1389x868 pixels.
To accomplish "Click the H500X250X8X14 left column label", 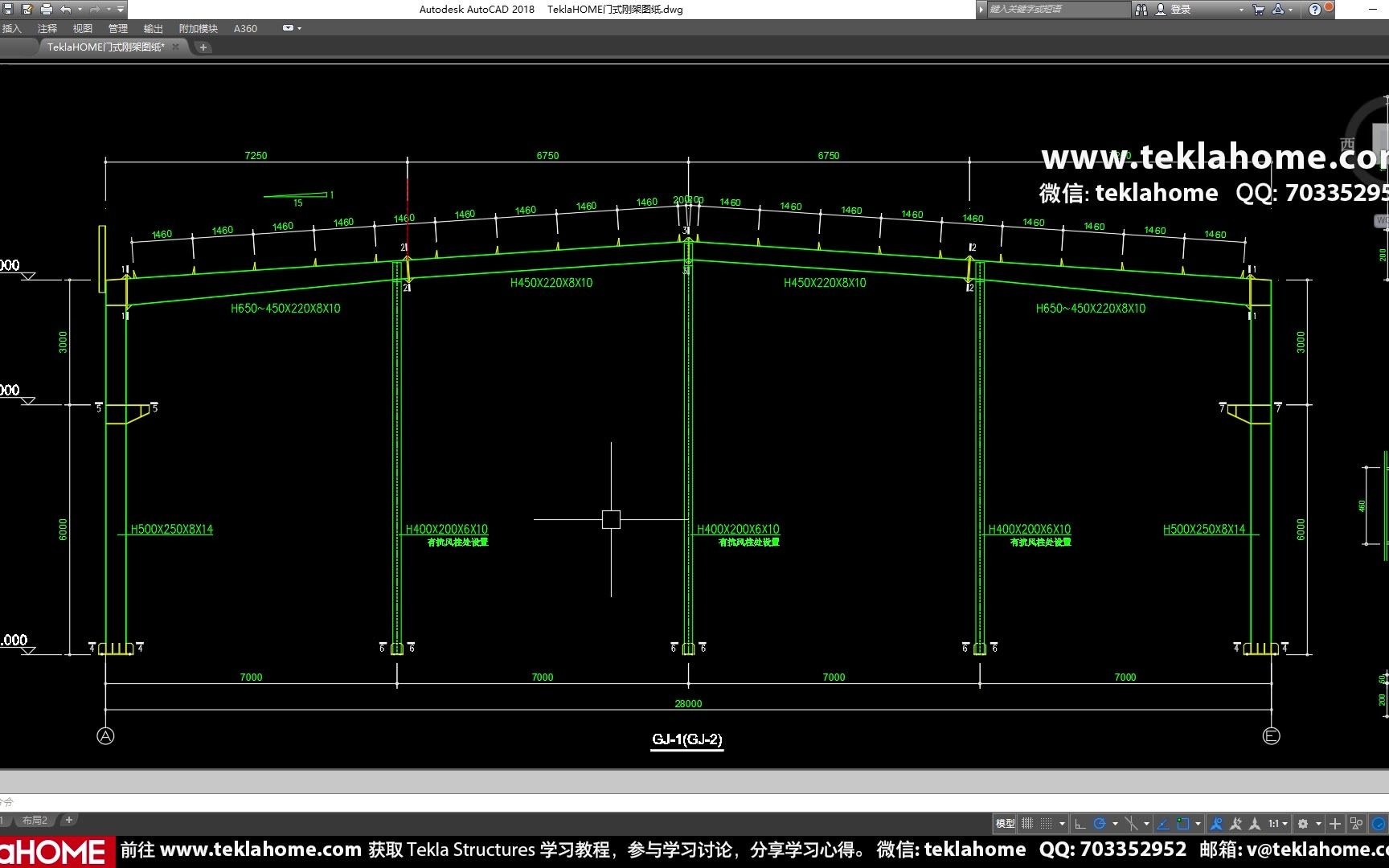I will [x=172, y=530].
